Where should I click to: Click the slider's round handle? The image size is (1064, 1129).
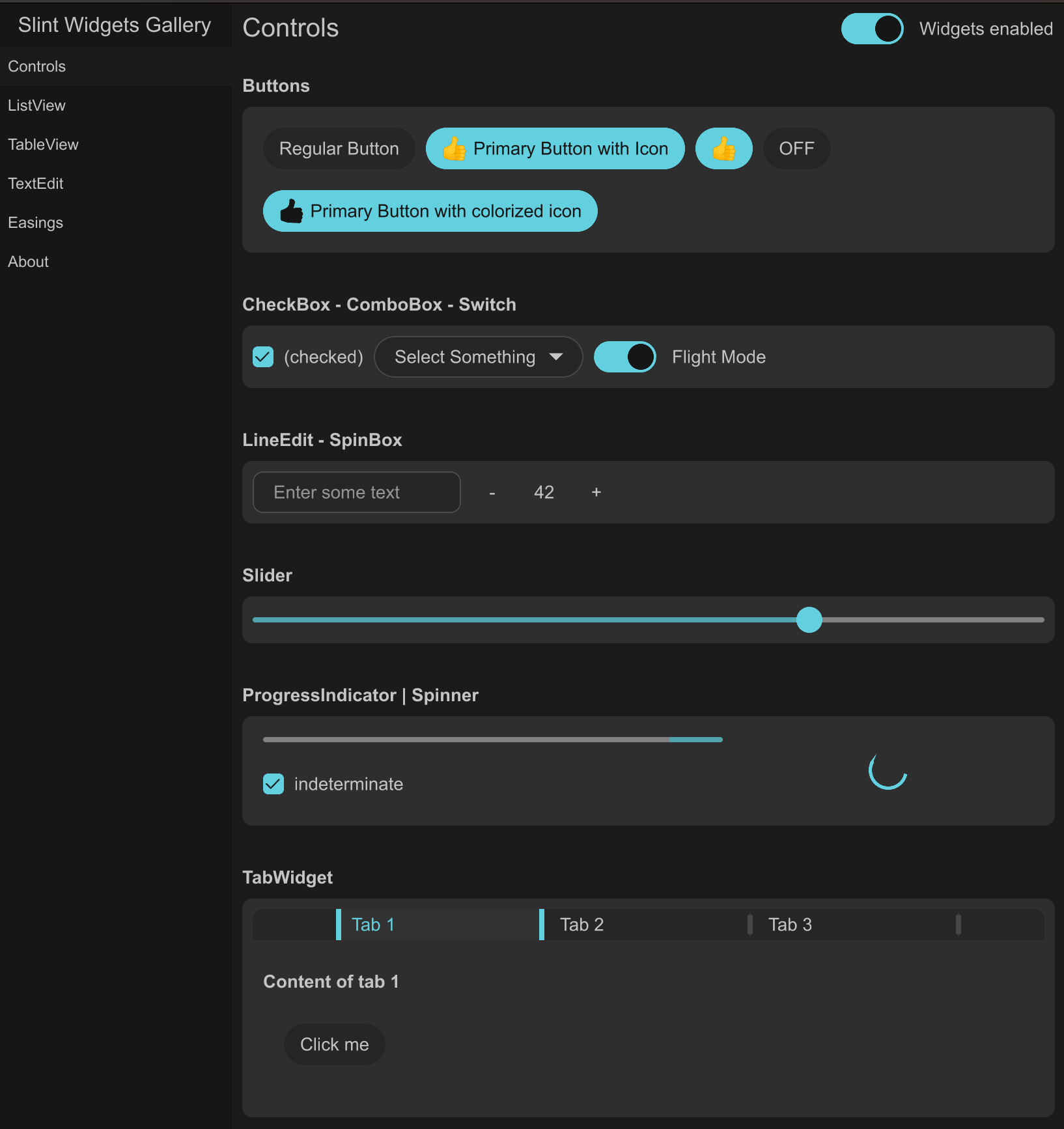tap(809, 620)
